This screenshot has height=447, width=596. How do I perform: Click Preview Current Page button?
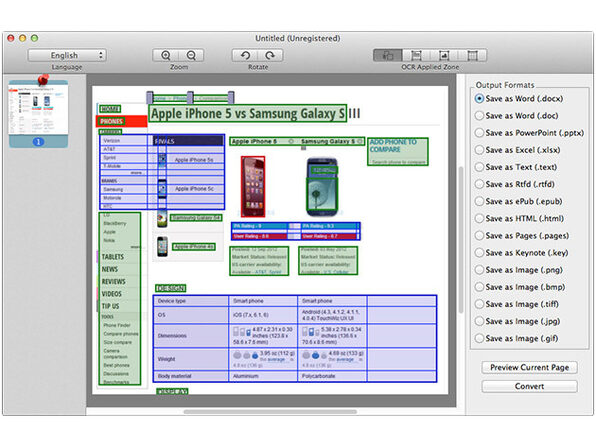(x=529, y=368)
